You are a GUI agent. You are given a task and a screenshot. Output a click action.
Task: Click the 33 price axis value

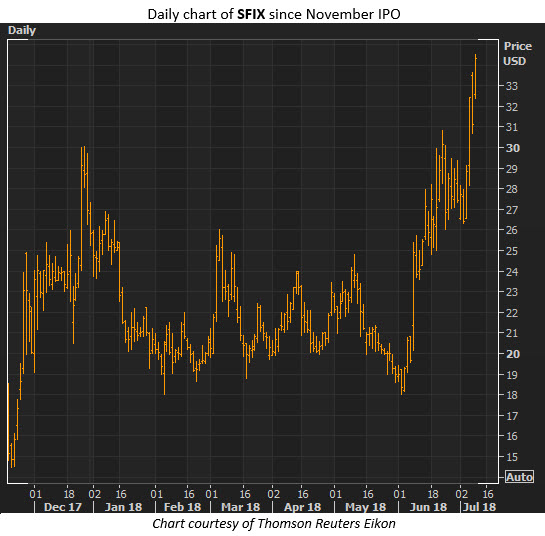[x=512, y=86]
